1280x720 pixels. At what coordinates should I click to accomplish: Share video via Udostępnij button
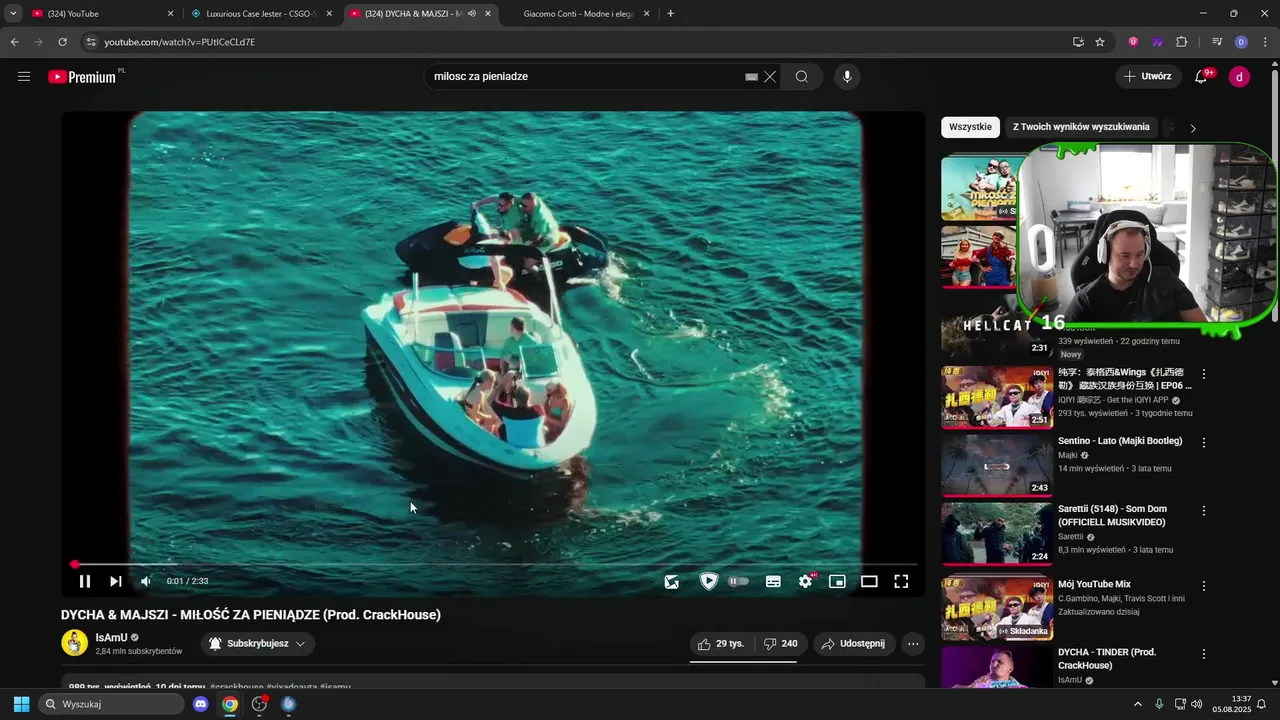pos(854,644)
